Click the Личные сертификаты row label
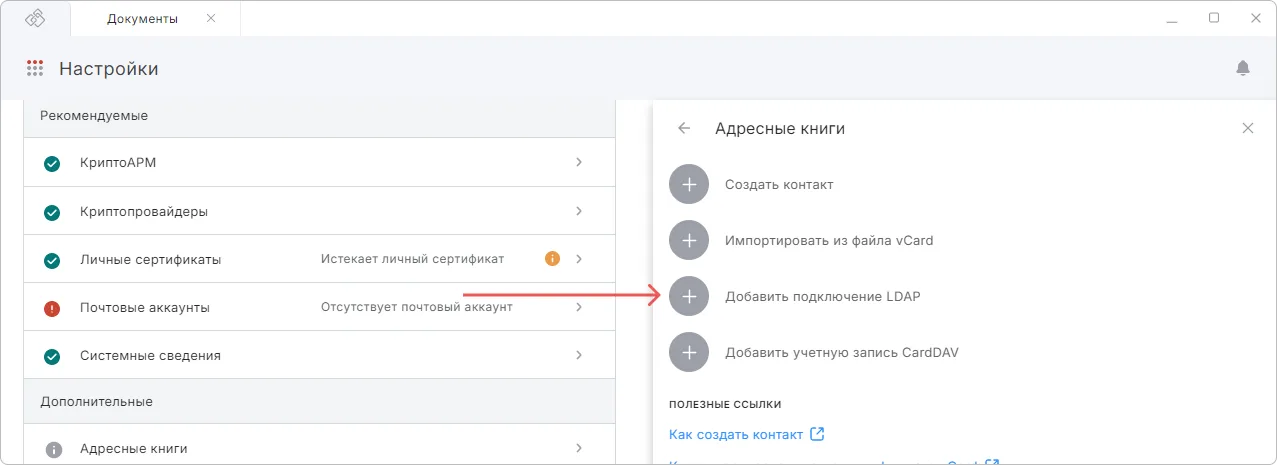 tap(150, 260)
